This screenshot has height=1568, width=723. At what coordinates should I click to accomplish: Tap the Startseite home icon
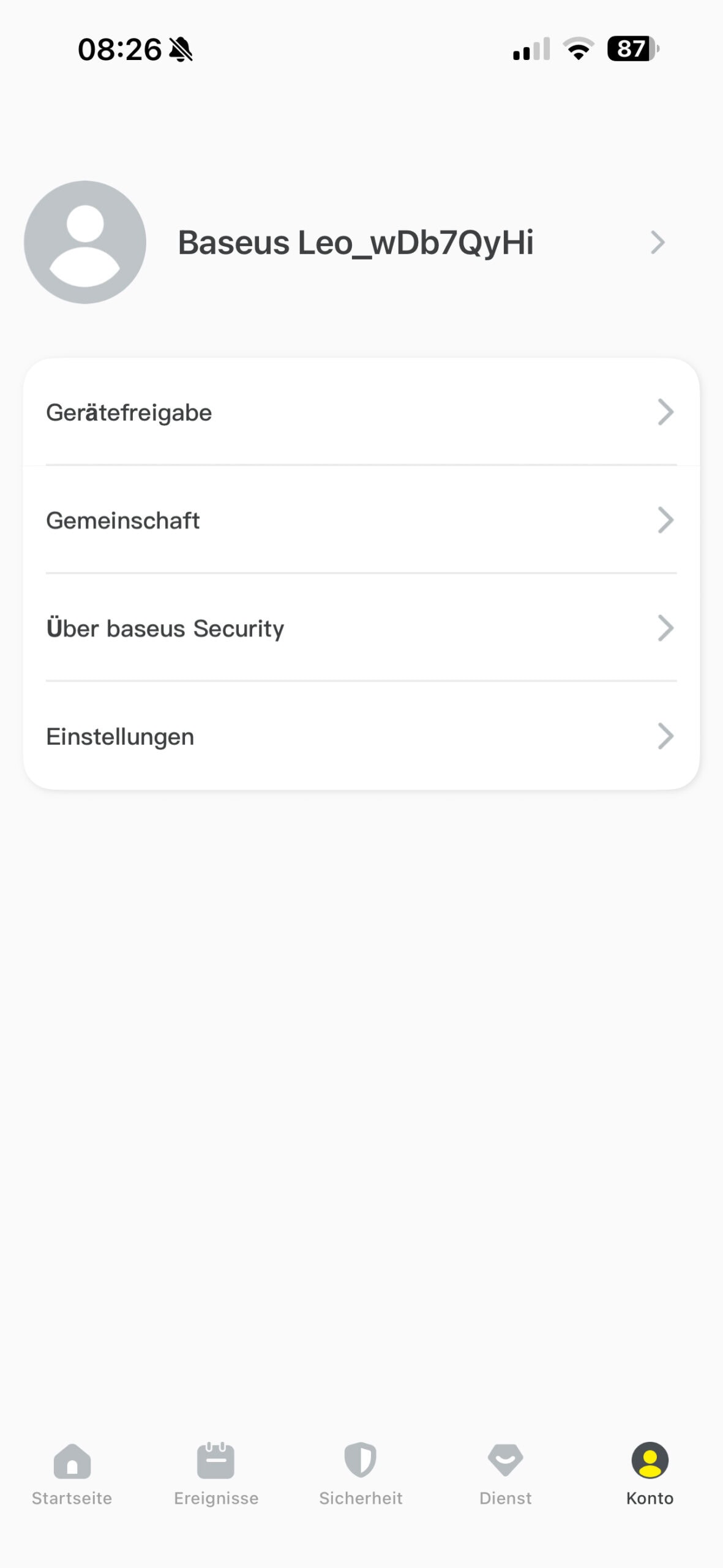tap(72, 1460)
